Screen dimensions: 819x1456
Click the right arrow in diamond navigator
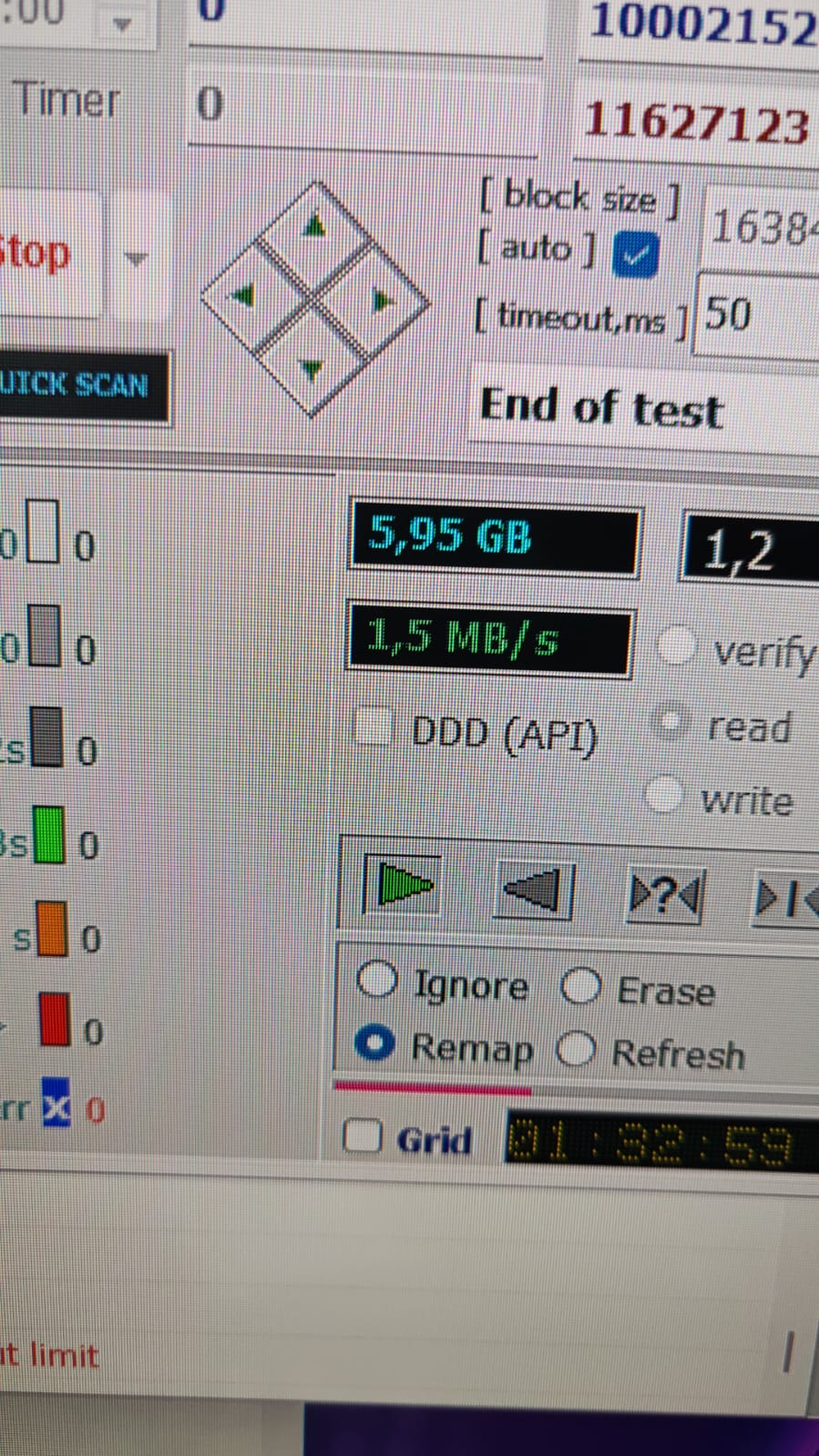383,300
